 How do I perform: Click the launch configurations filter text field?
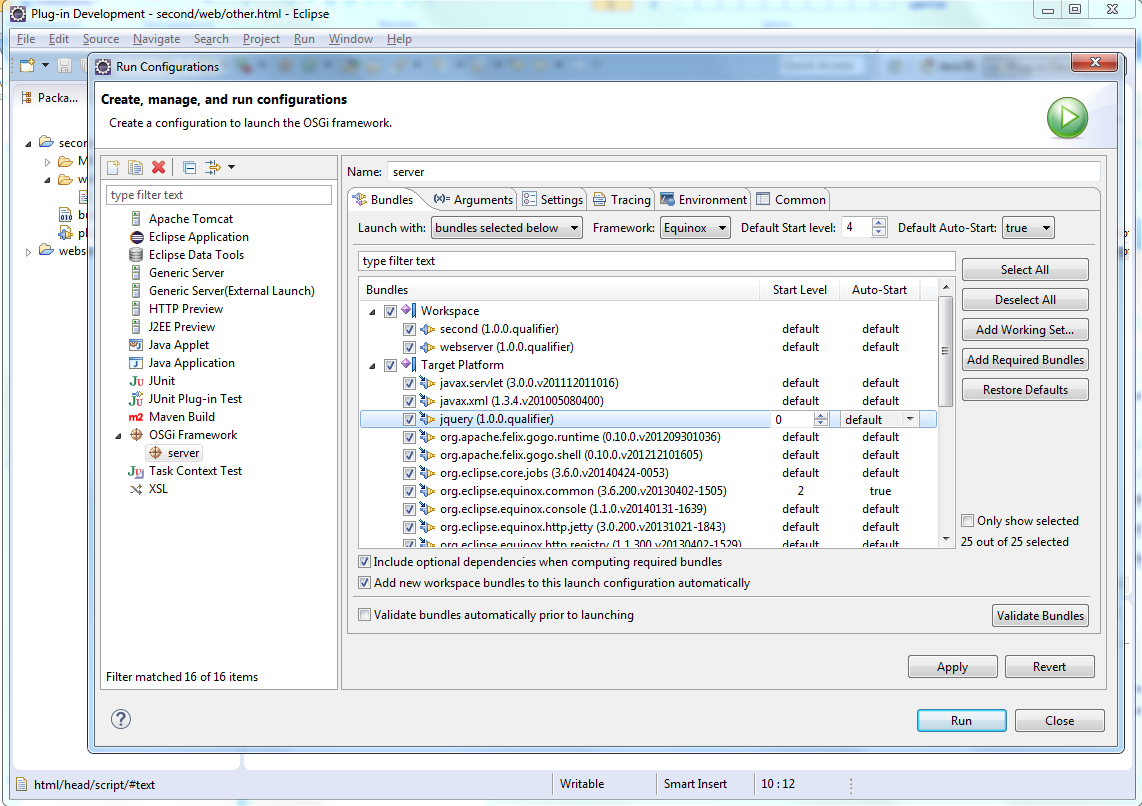(218, 195)
